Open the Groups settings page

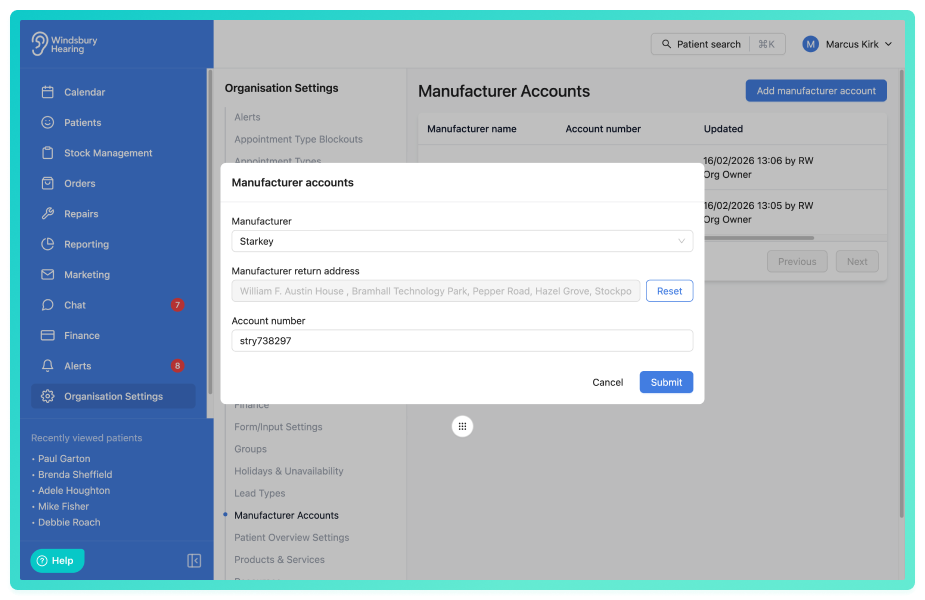(250, 449)
